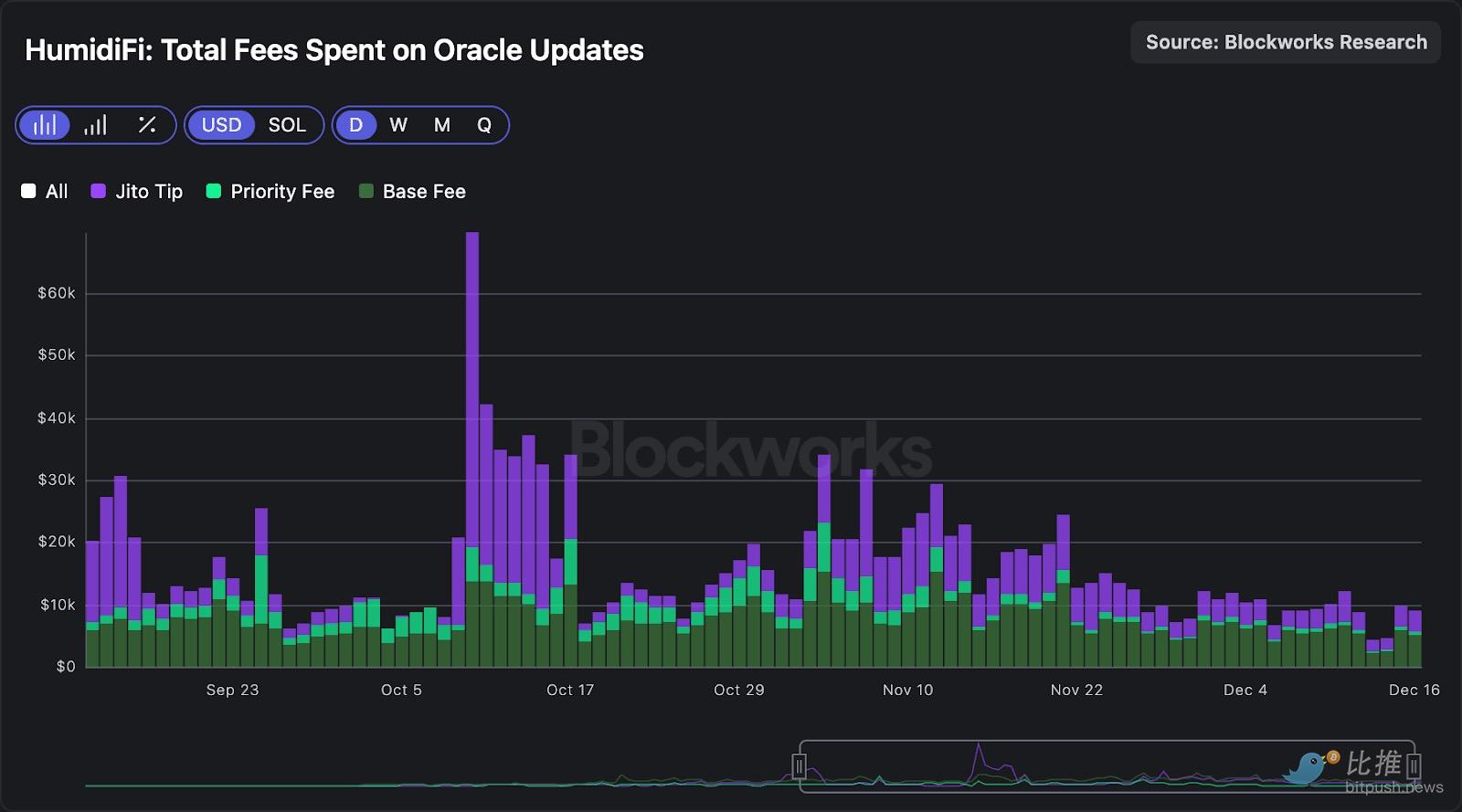Click the Jito Tip purple color swatch
Screen dimensions: 1462x812
click(x=99, y=191)
